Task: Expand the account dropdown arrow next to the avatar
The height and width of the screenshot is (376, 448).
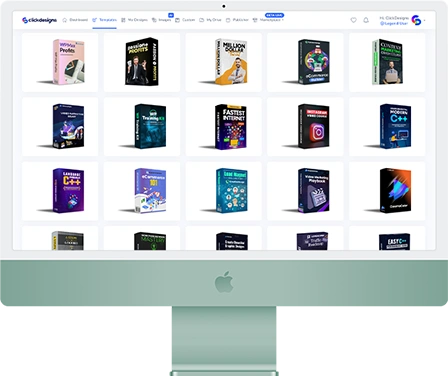Action: click(x=424, y=20)
